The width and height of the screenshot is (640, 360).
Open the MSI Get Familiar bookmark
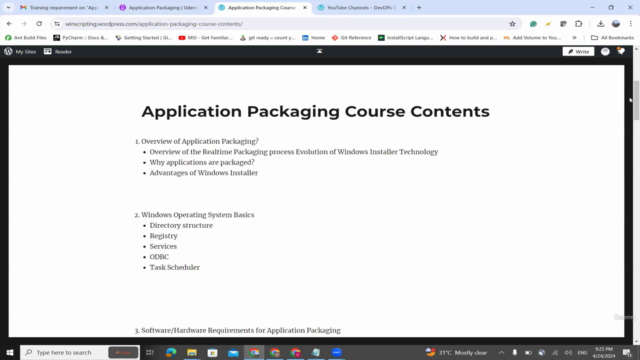(x=206, y=38)
